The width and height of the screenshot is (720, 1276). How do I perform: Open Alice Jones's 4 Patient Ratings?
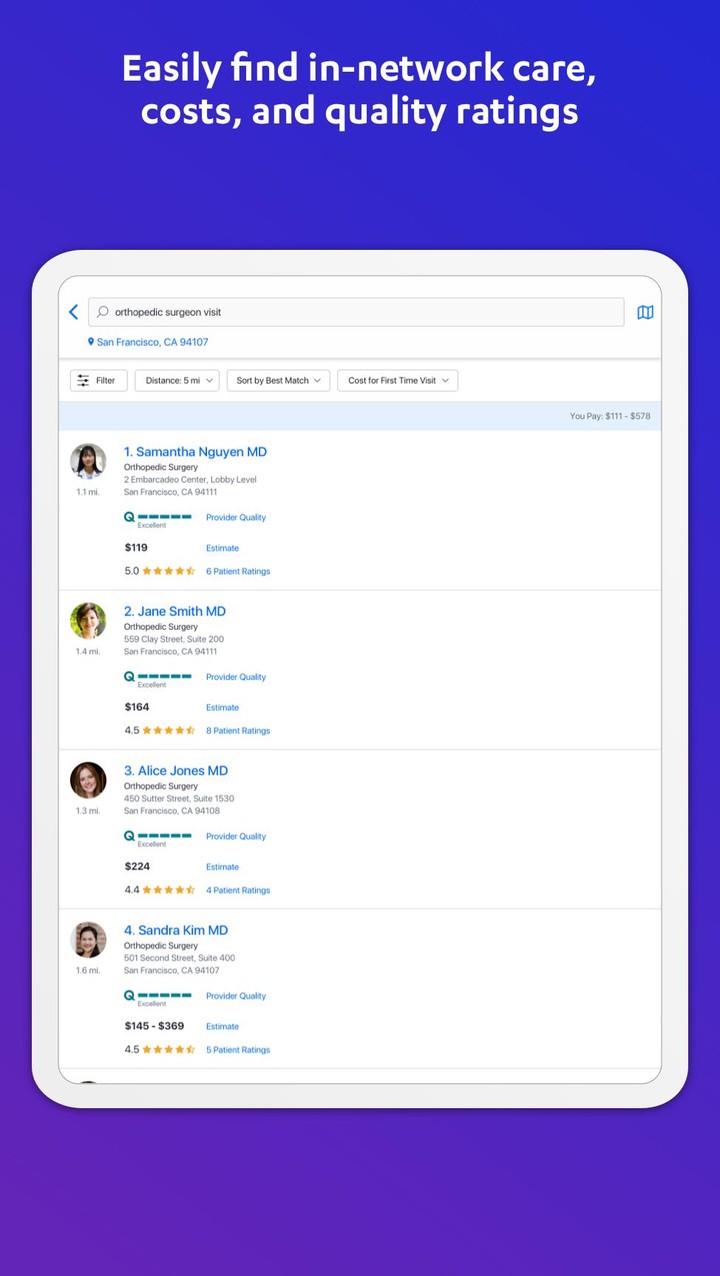[x=238, y=890]
